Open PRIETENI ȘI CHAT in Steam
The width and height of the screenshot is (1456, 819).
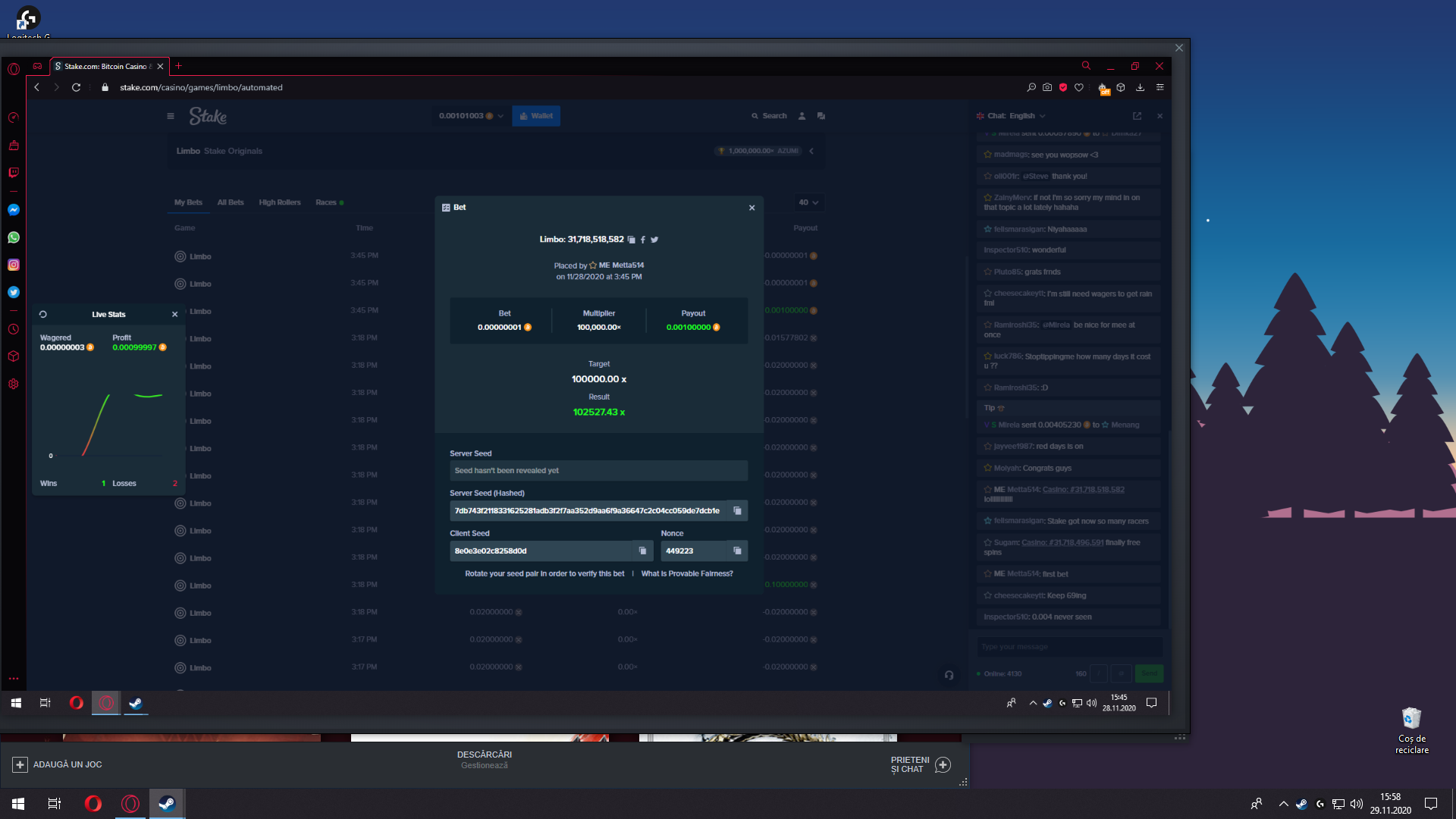click(x=920, y=764)
